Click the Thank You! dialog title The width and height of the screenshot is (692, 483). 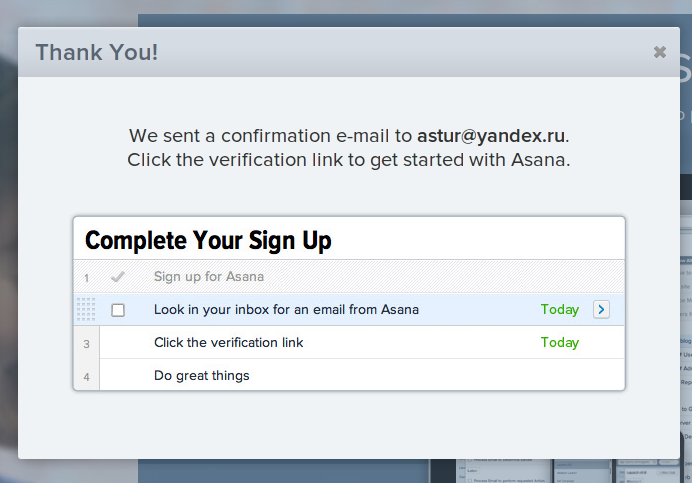pos(97,52)
